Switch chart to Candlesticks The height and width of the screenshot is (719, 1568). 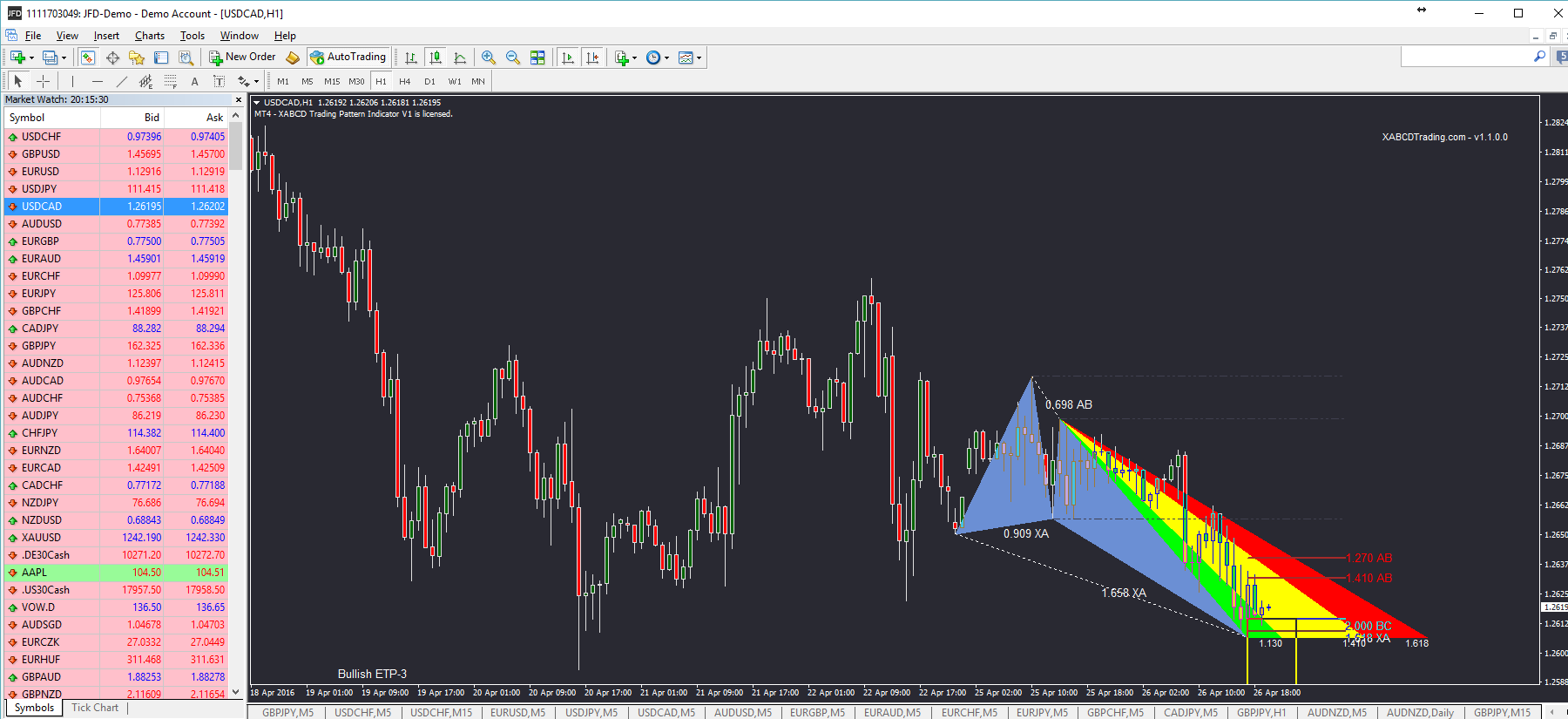click(436, 58)
